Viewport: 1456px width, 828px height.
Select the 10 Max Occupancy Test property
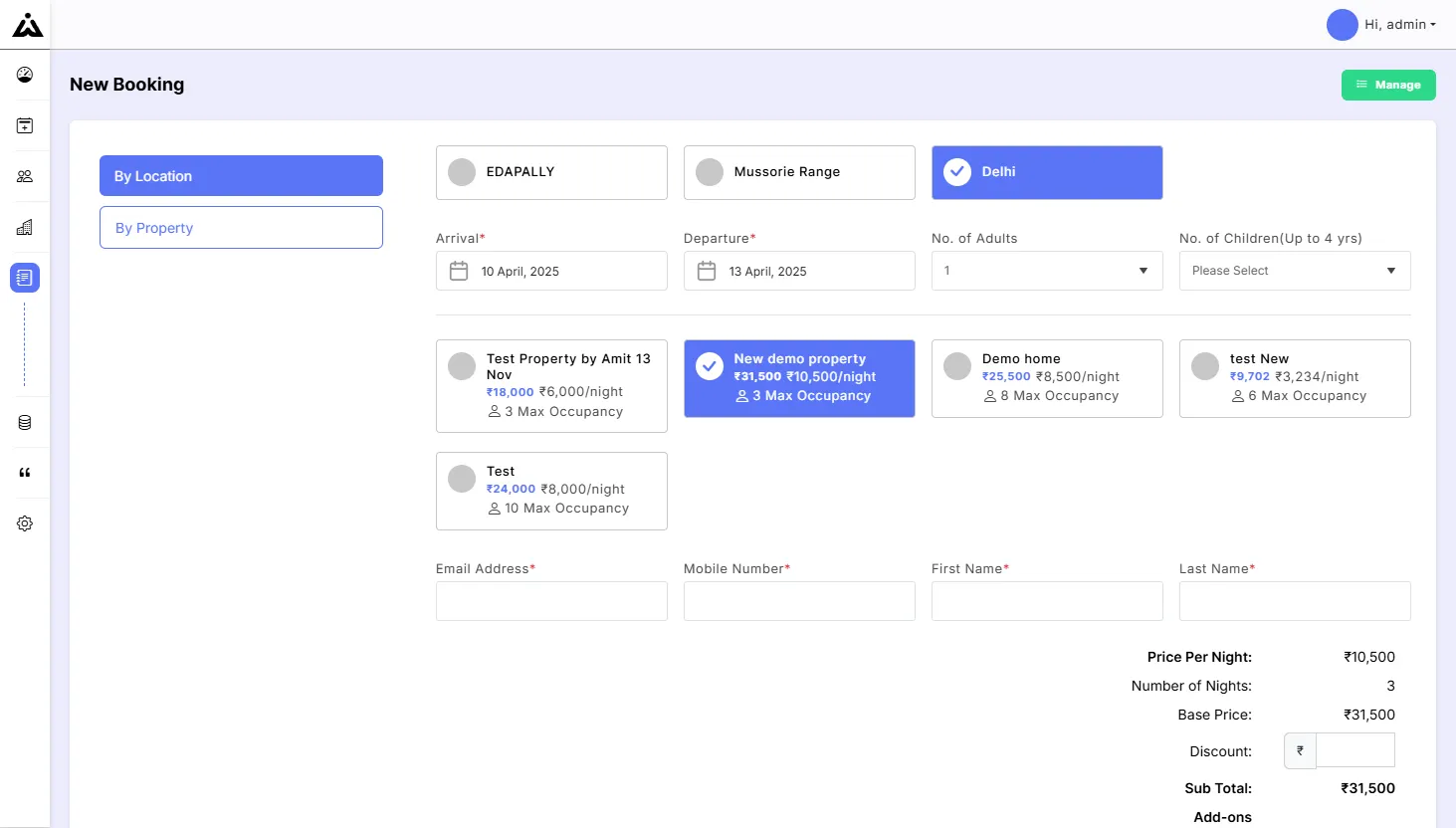pyautogui.click(x=550, y=491)
